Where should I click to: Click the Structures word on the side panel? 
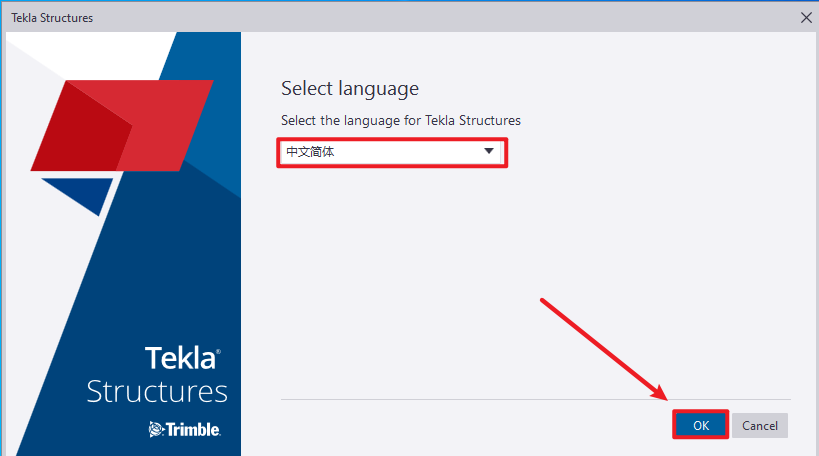coord(157,391)
